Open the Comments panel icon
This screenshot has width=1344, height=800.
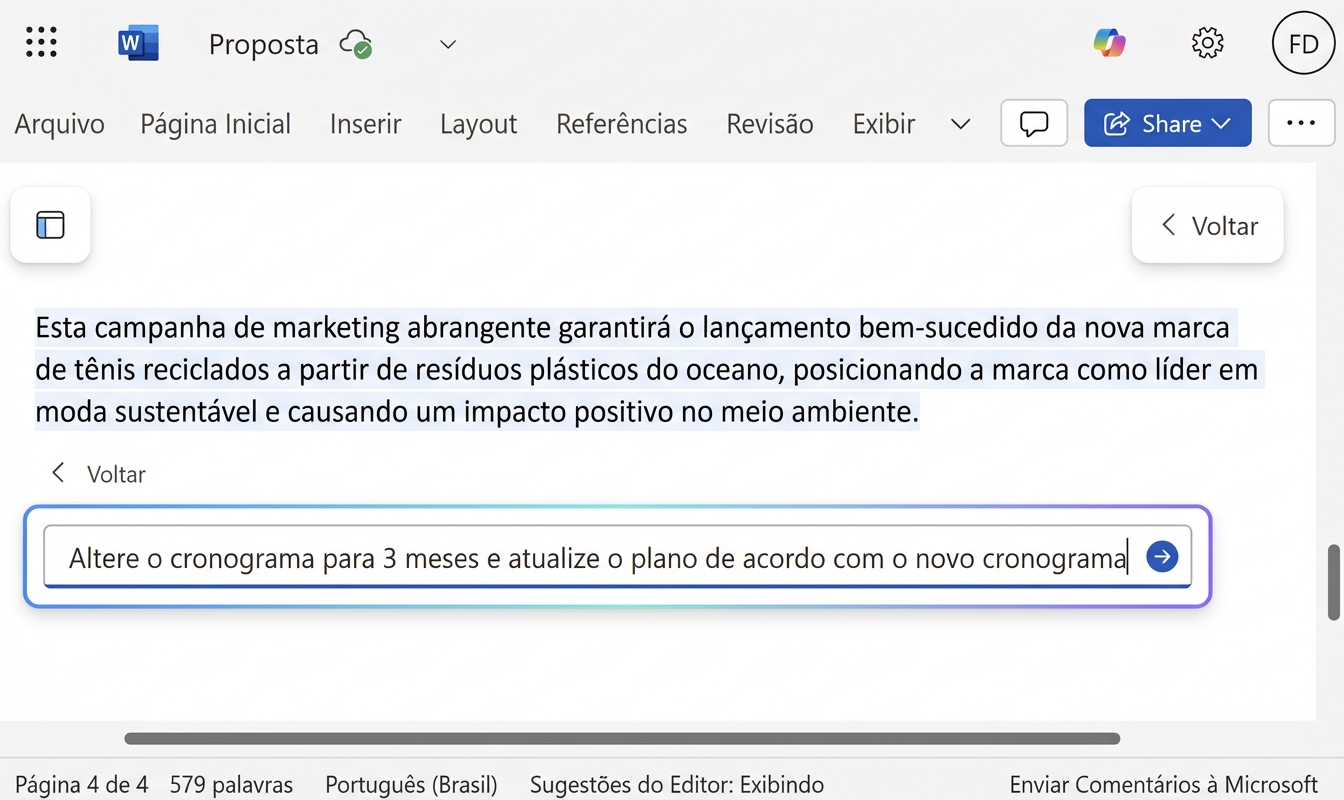(x=1033, y=123)
